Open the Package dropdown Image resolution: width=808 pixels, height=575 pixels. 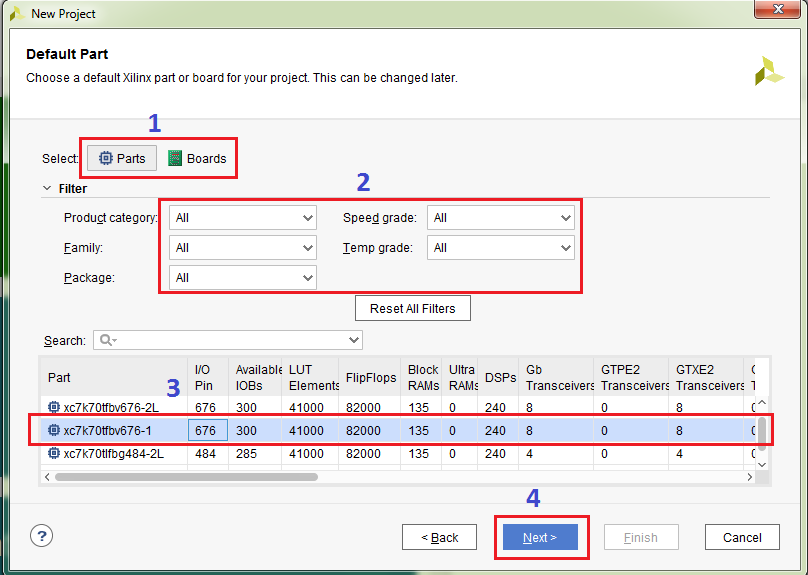point(243,278)
